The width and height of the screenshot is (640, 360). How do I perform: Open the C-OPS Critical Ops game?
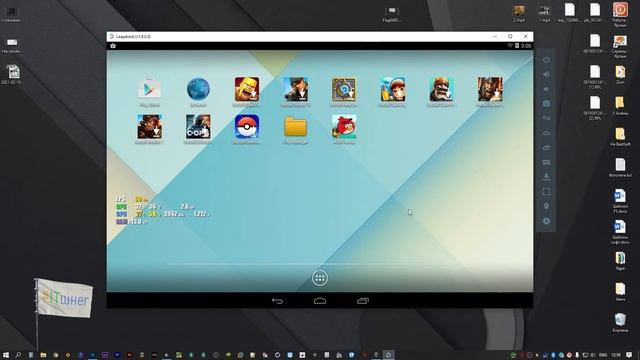[x=198, y=127]
